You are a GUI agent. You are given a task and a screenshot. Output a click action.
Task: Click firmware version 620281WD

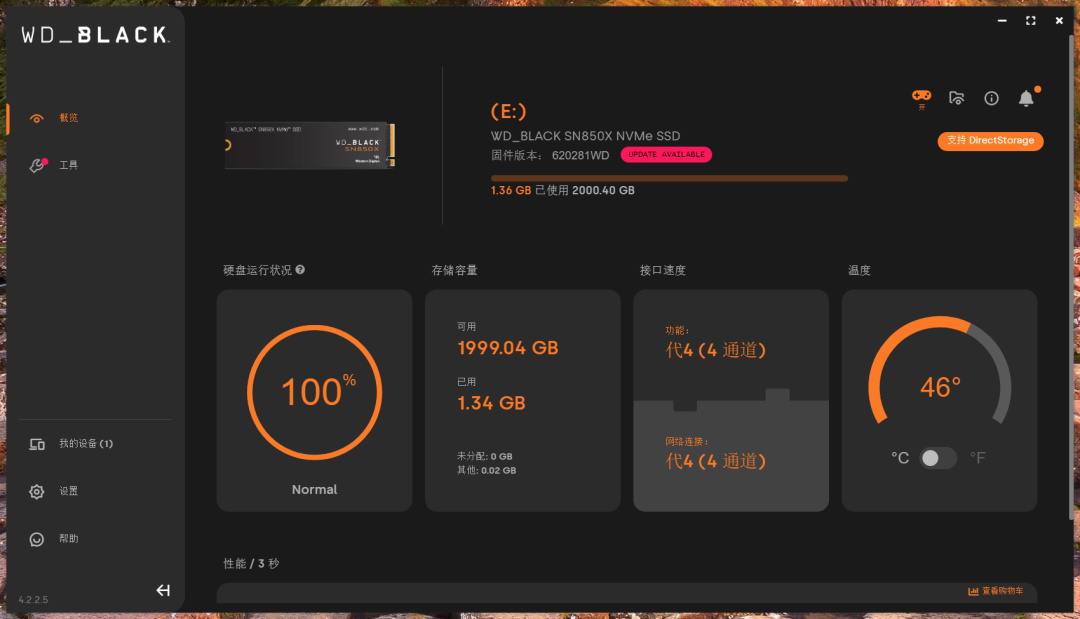[581, 156]
